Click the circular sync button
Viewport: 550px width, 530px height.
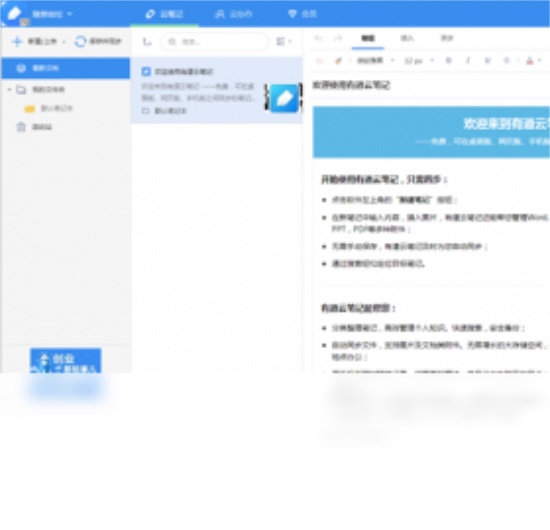80,41
